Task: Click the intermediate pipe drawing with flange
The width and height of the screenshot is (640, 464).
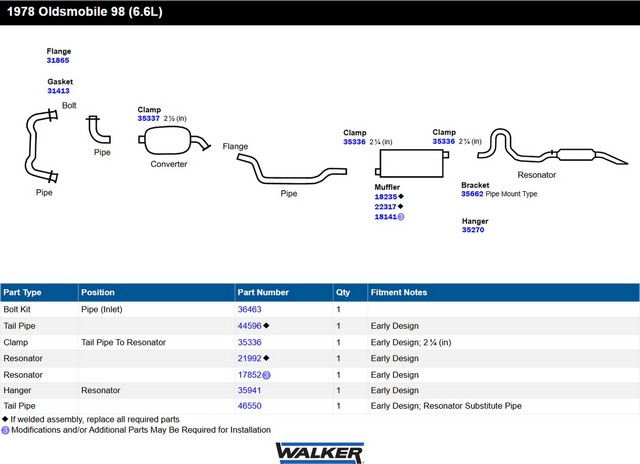Action: [x=291, y=169]
